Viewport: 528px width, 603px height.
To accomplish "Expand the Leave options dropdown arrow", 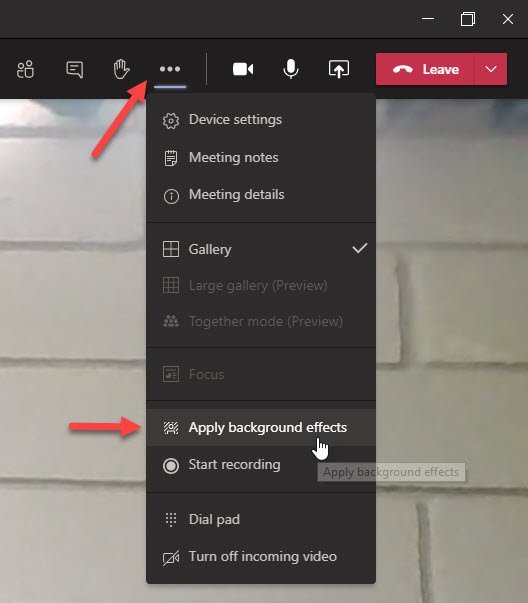I will coord(491,69).
